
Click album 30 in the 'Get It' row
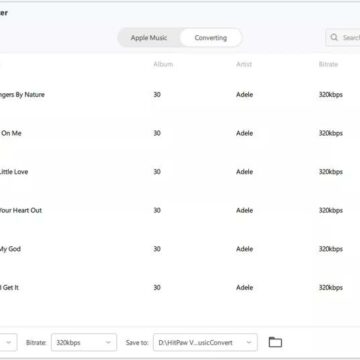[x=157, y=287]
